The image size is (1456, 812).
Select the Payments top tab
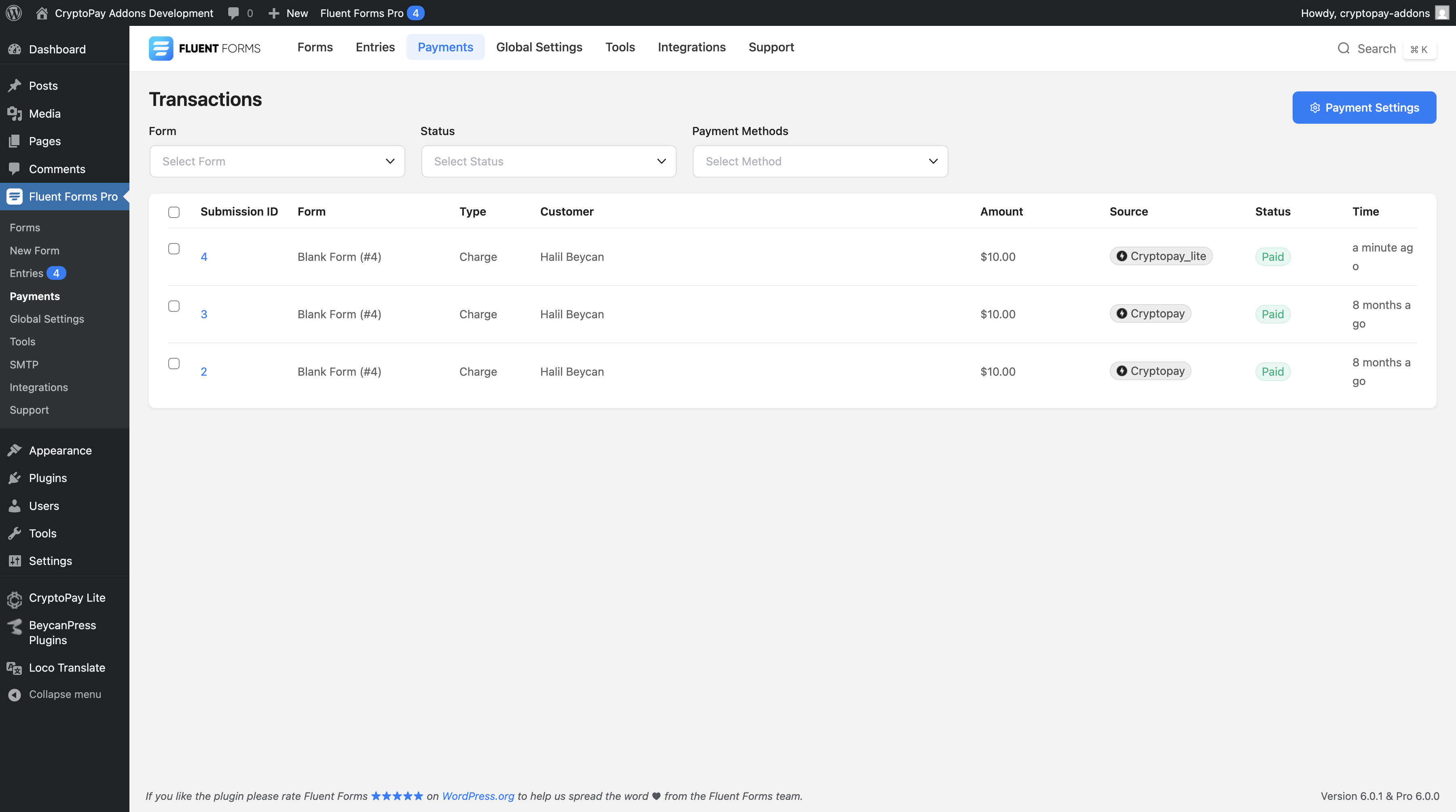click(x=445, y=47)
